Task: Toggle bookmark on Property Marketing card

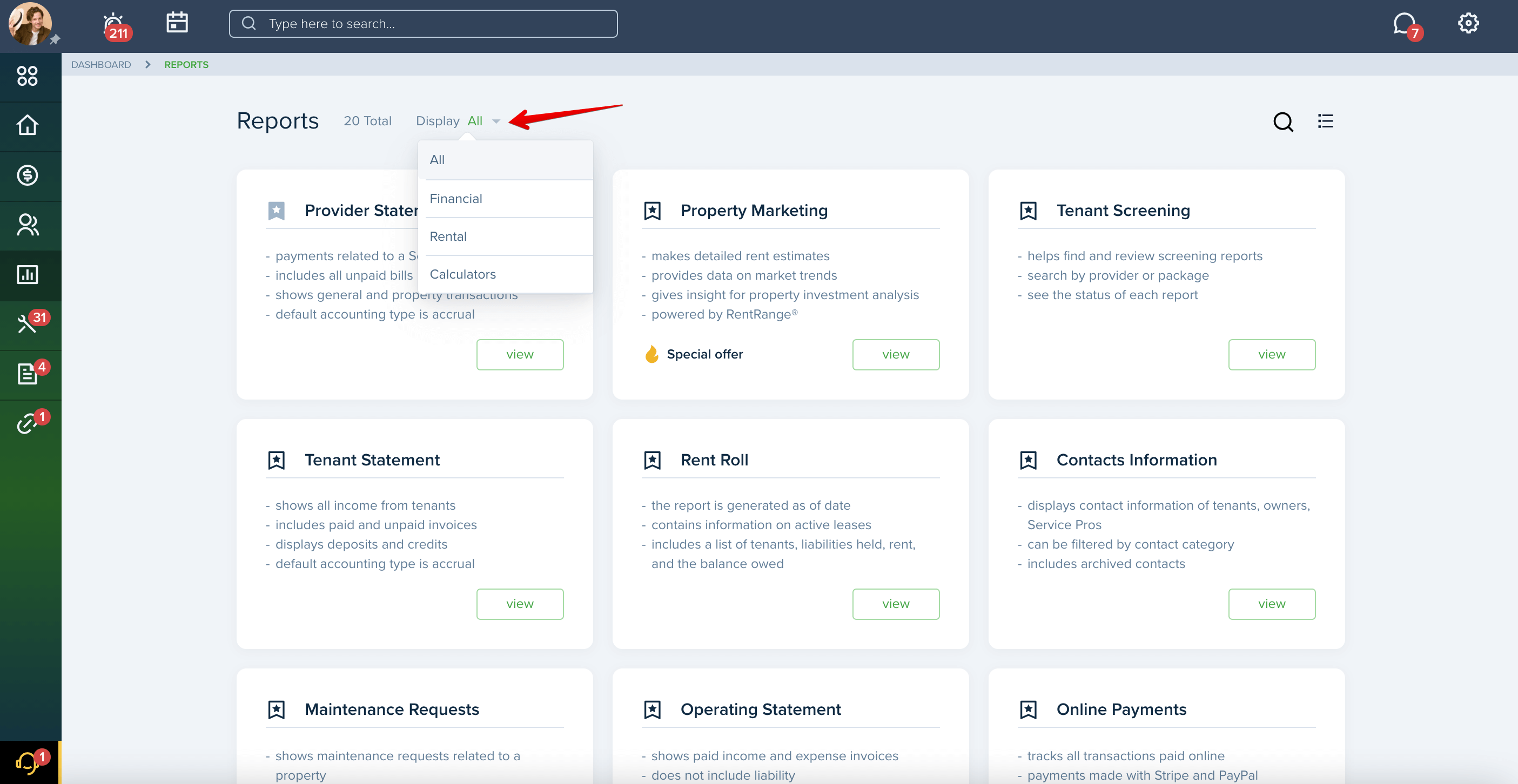Action: tap(651, 210)
